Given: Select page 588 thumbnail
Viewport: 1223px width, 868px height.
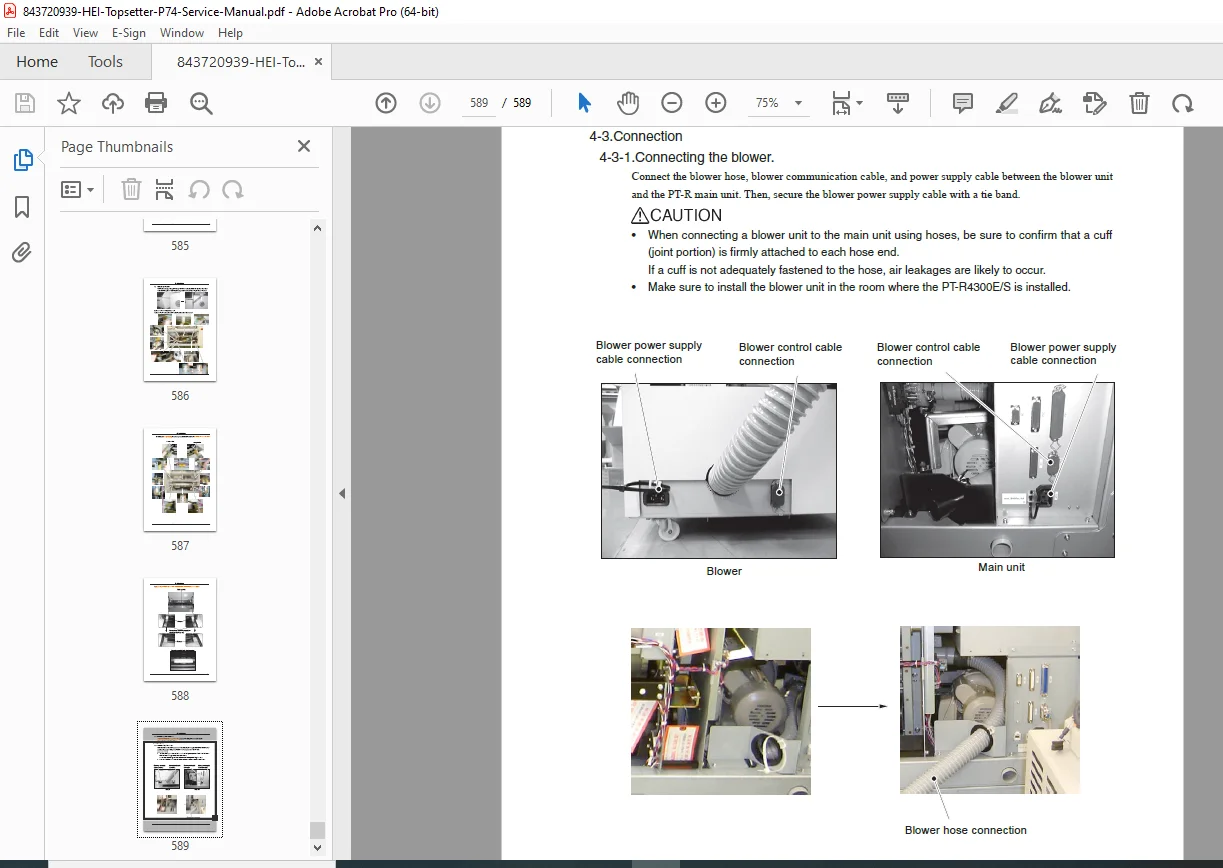Looking at the screenshot, I should (x=180, y=630).
